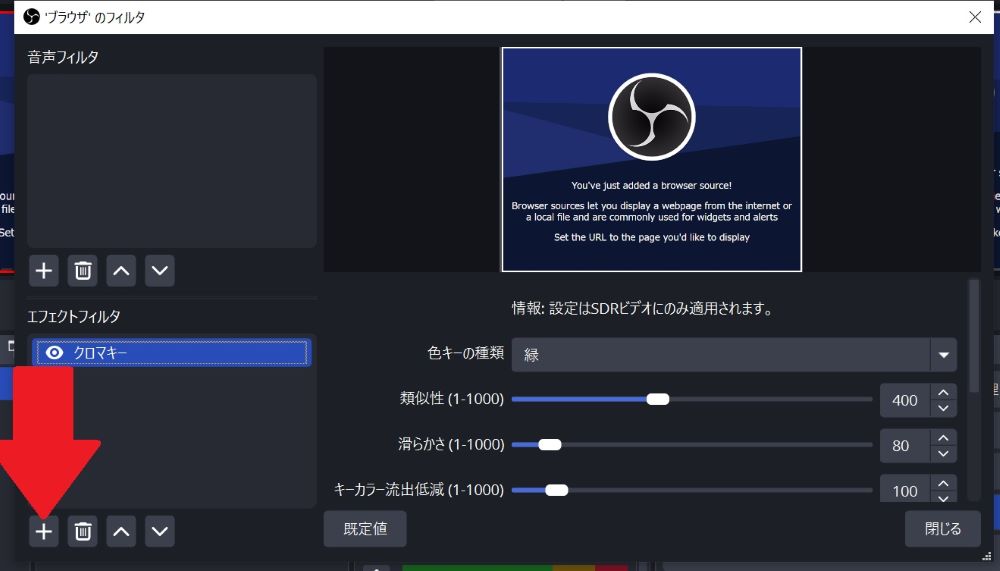
Task: Add a new audio filter with plus icon
Action: pos(44,271)
